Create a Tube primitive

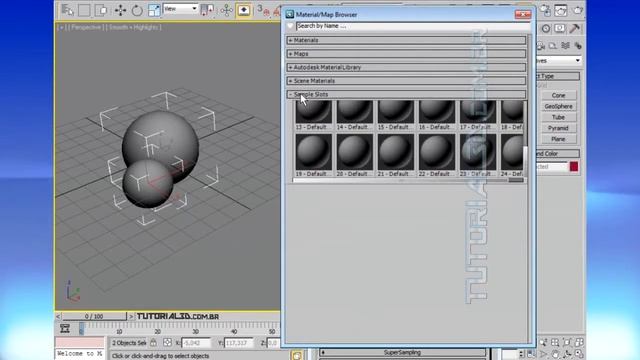(558, 117)
